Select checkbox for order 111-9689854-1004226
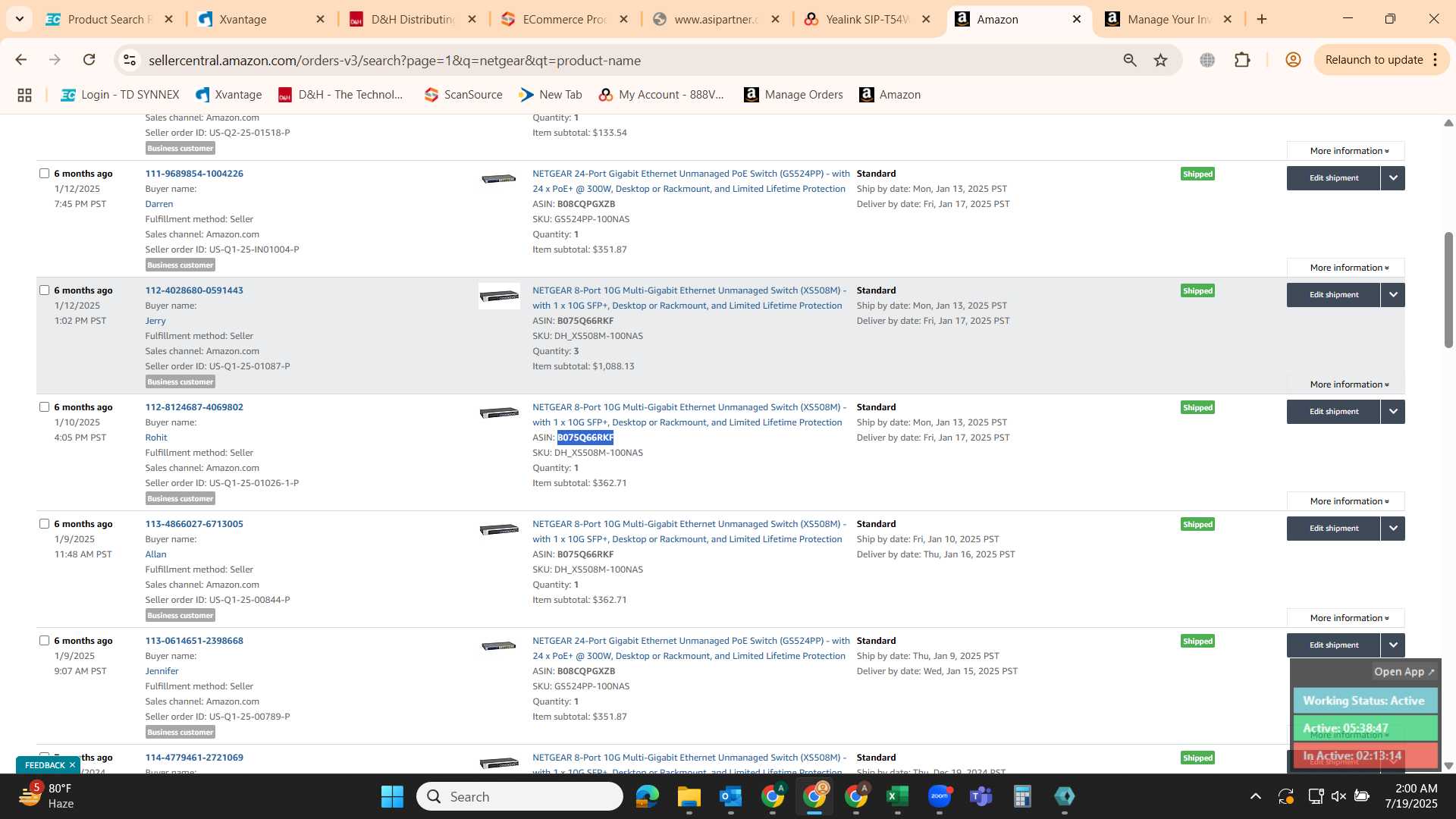Image resolution: width=1456 pixels, height=819 pixels. (44, 173)
